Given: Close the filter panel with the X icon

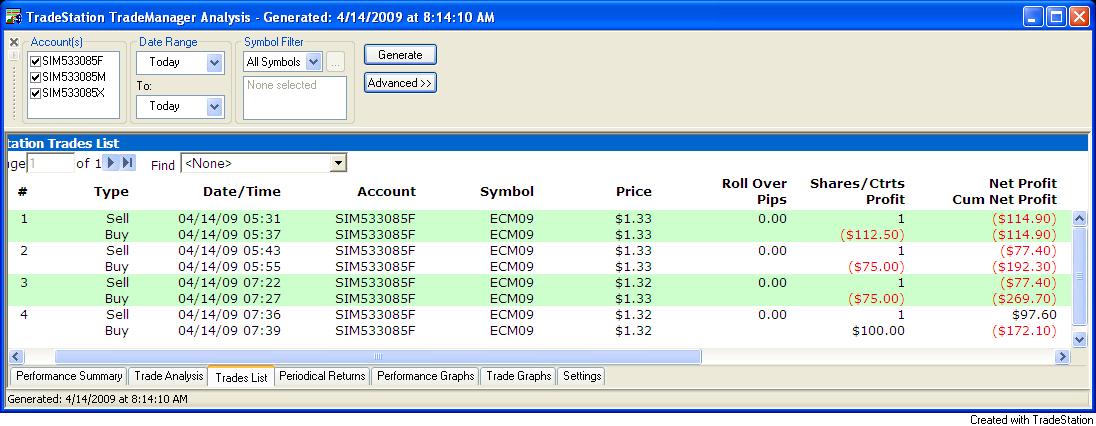Looking at the screenshot, I should point(13,42).
